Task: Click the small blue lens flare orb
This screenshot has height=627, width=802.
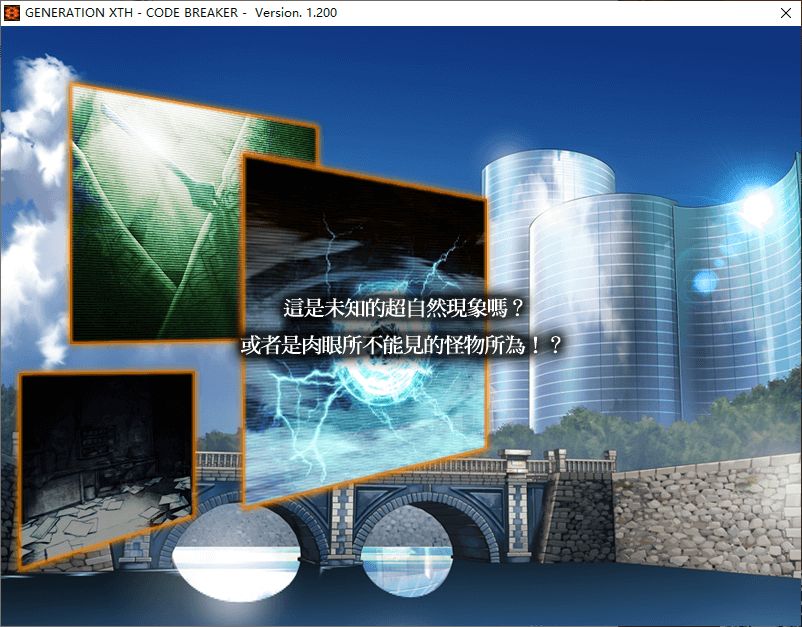Action: tap(704, 281)
